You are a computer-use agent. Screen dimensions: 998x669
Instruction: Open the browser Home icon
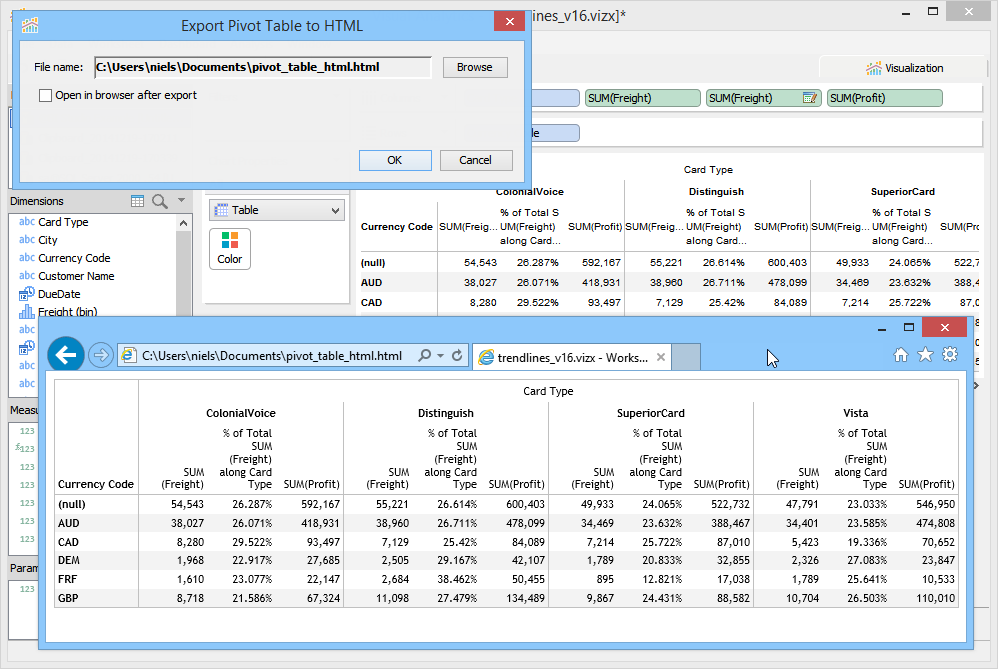coord(900,354)
